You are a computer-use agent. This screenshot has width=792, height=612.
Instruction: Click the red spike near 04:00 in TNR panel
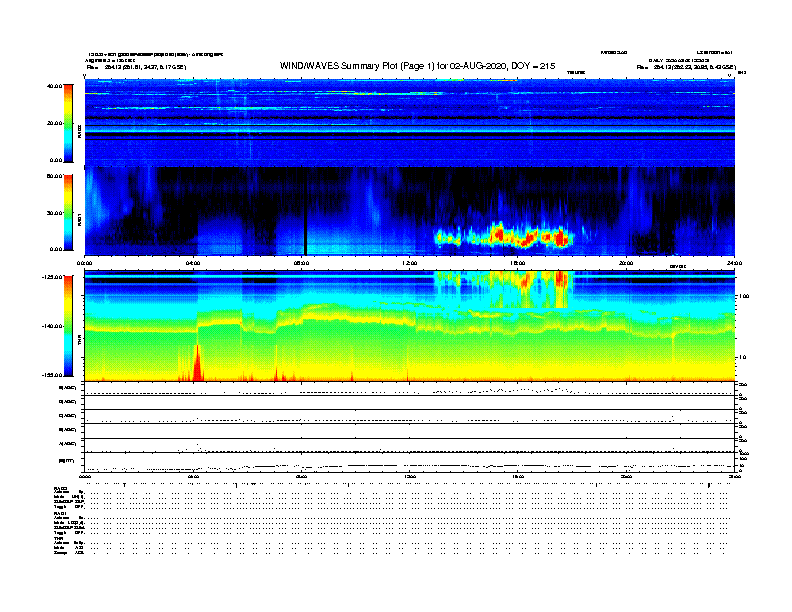click(x=197, y=364)
